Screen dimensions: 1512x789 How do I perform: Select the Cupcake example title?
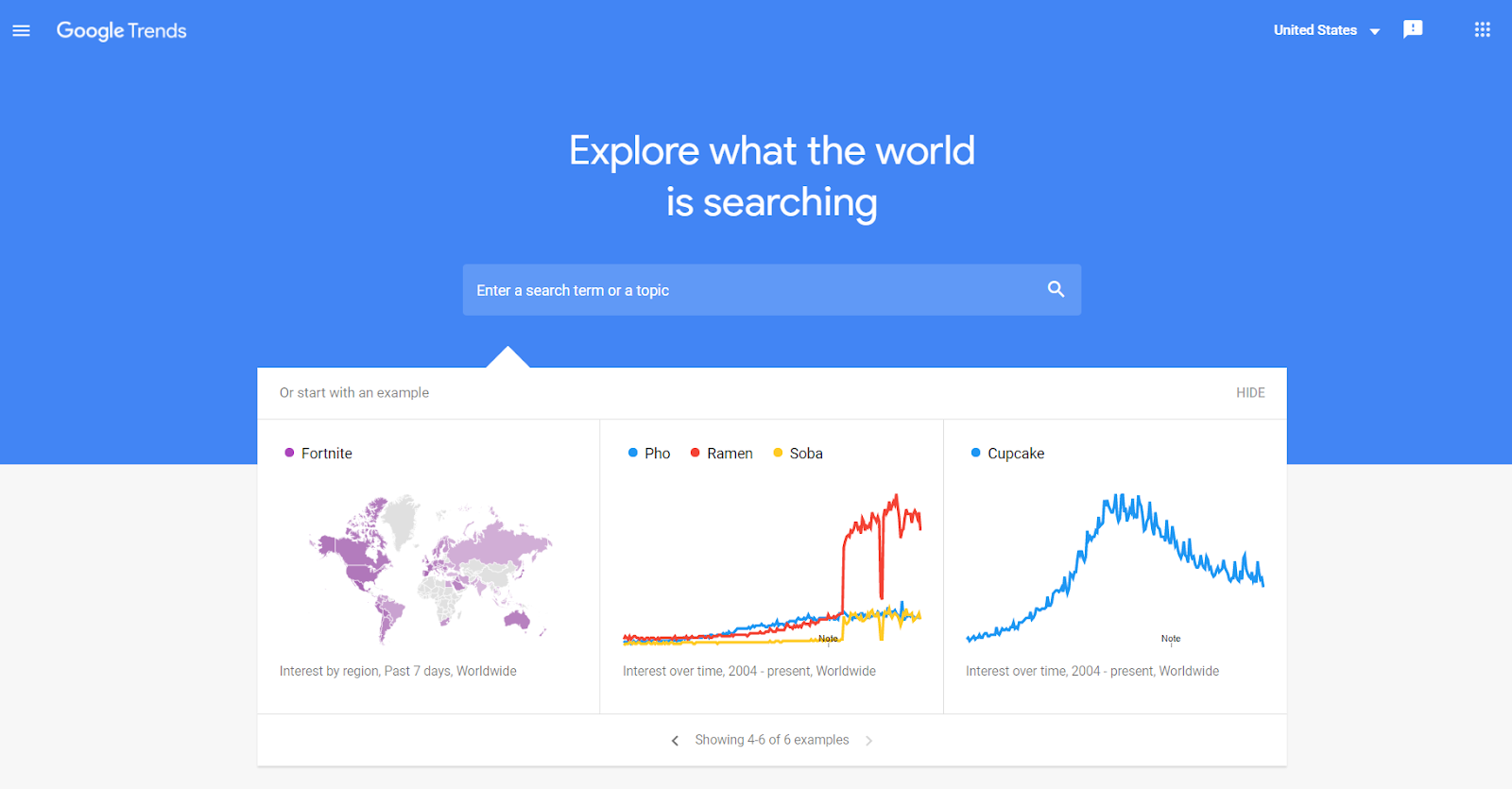[x=1016, y=454]
